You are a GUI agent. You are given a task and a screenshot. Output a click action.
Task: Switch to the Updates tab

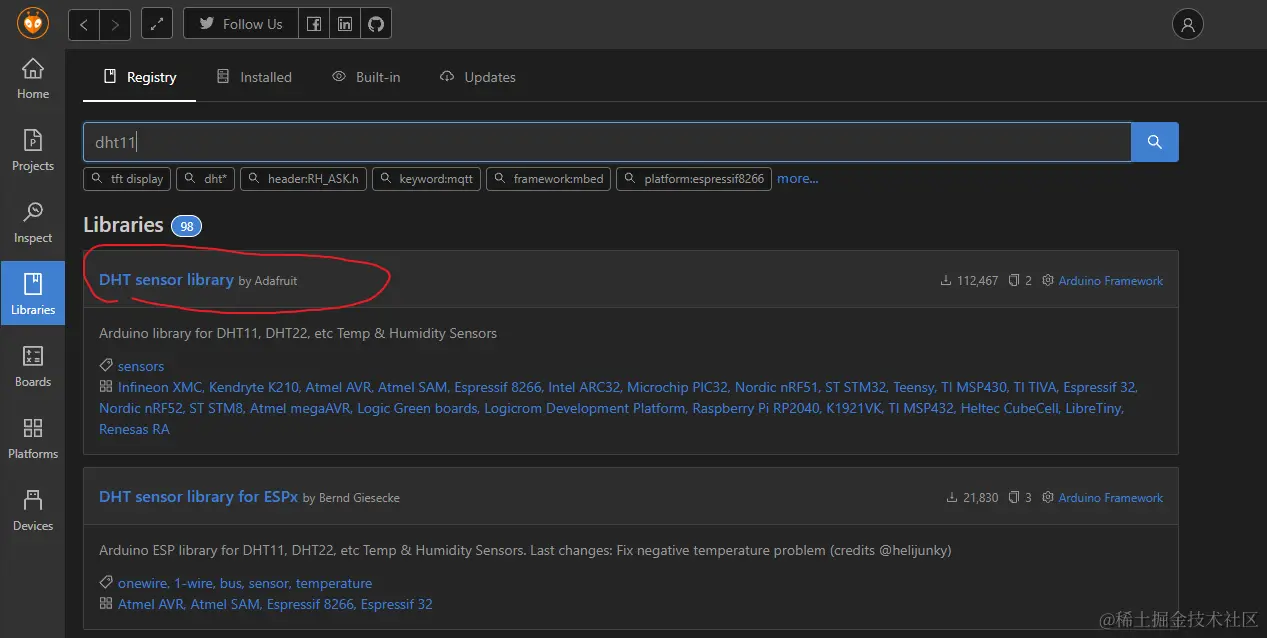point(478,77)
